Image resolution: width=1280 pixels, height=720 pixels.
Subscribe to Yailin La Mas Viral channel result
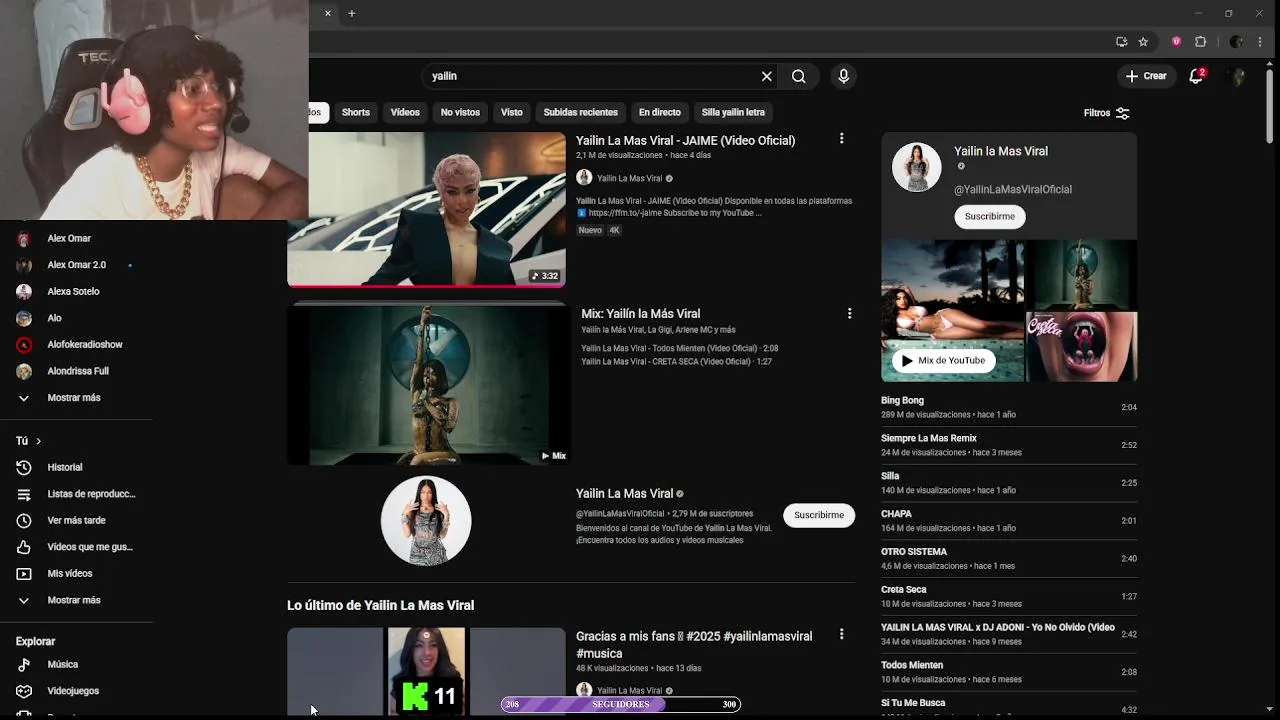pyautogui.click(x=819, y=515)
